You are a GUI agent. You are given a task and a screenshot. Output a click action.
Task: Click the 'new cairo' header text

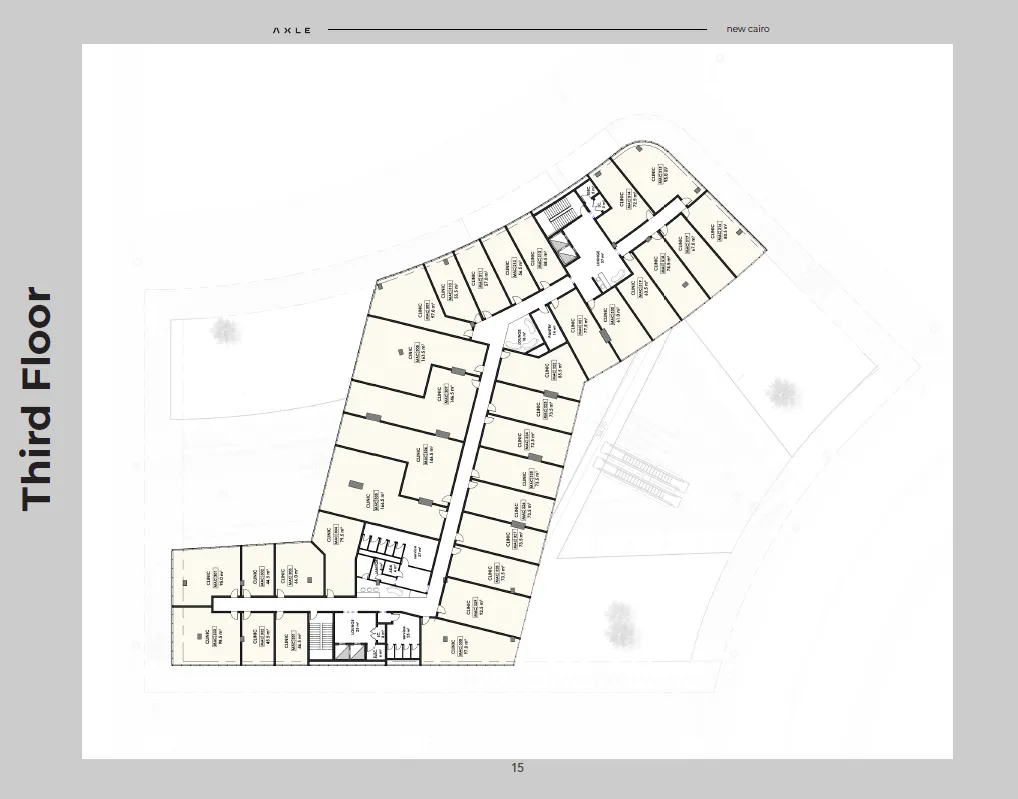pos(748,29)
